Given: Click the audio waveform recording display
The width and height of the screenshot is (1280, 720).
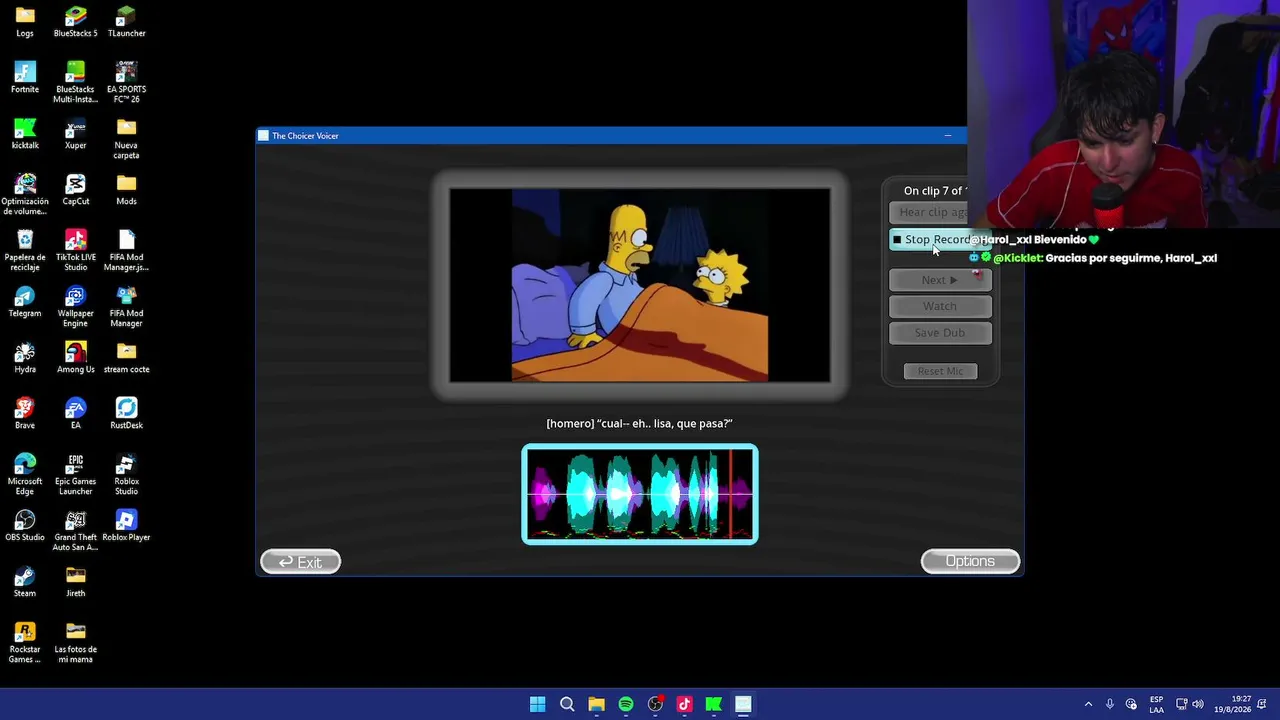Looking at the screenshot, I should click(640, 494).
